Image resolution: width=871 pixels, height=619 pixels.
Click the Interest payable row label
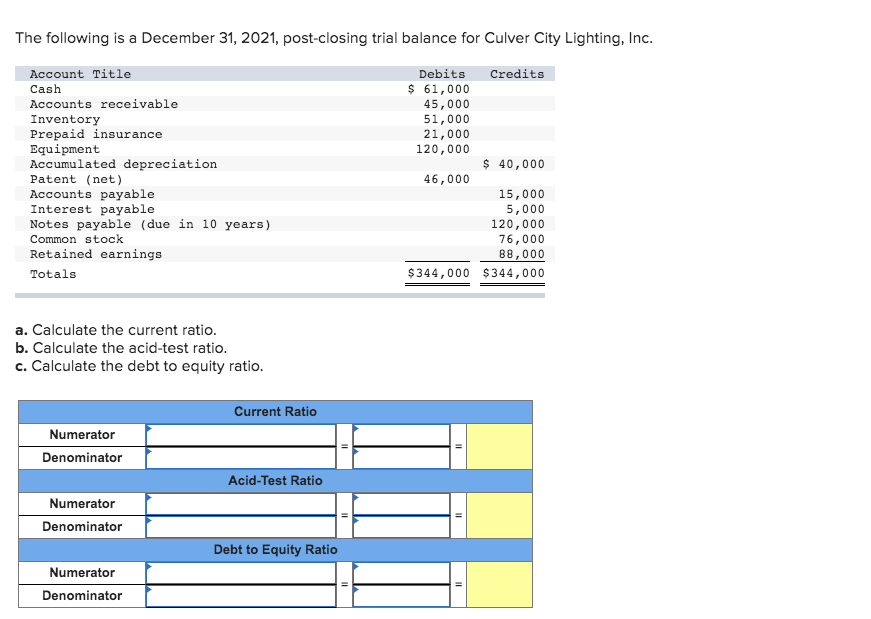[92, 209]
